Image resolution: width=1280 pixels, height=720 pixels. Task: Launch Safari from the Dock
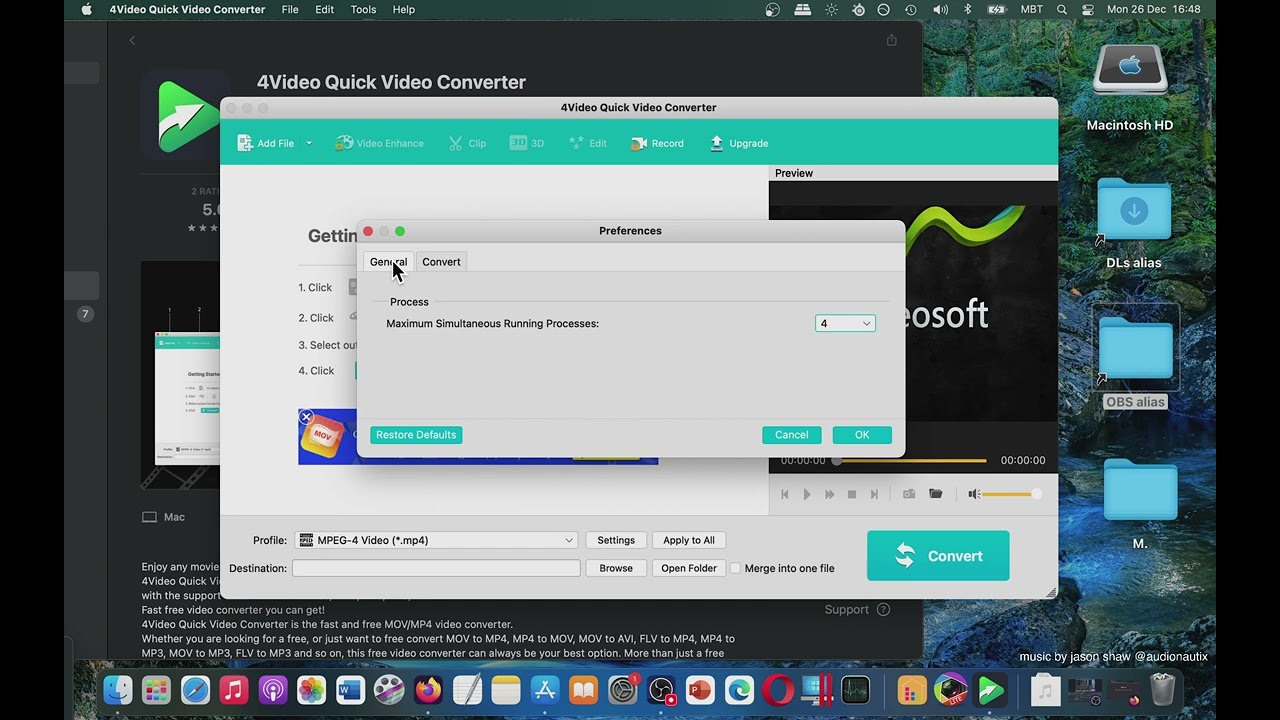pos(195,690)
